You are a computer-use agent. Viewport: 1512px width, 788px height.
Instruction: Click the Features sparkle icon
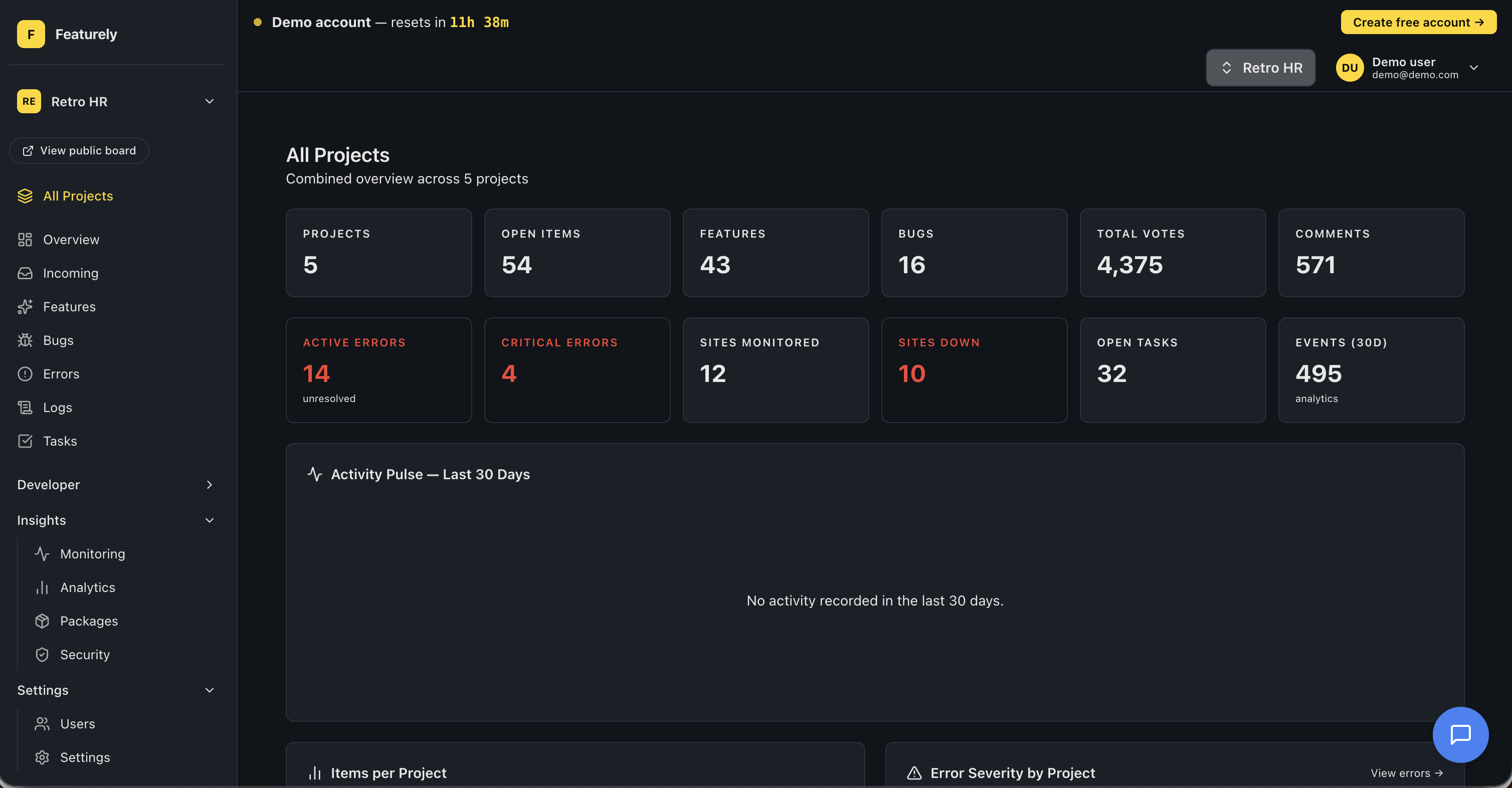[25, 307]
